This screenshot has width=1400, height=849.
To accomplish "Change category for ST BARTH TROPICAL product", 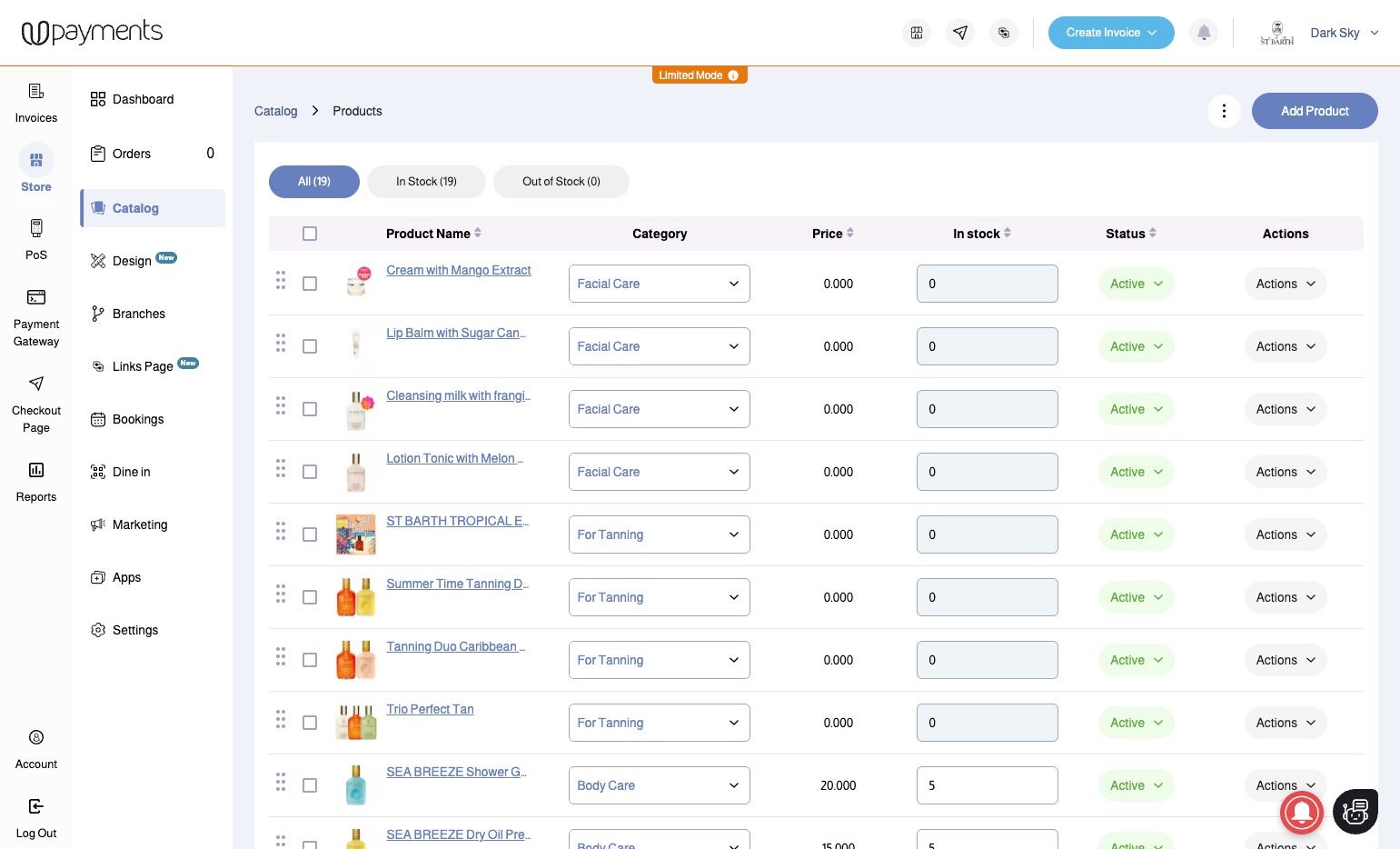I will (x=660, y=534).
